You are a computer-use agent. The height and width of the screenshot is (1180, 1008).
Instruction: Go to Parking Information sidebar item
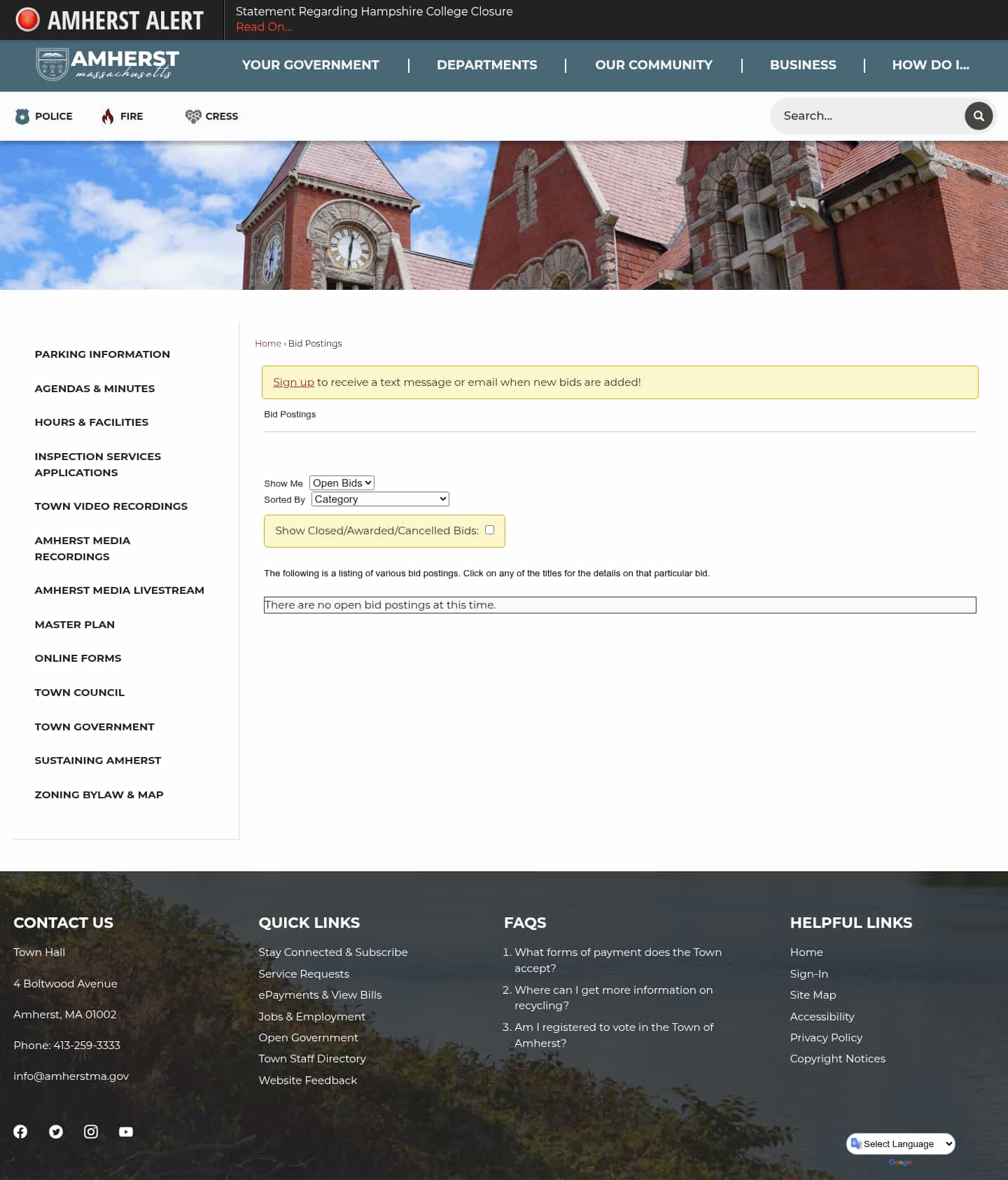coord(102,354)
